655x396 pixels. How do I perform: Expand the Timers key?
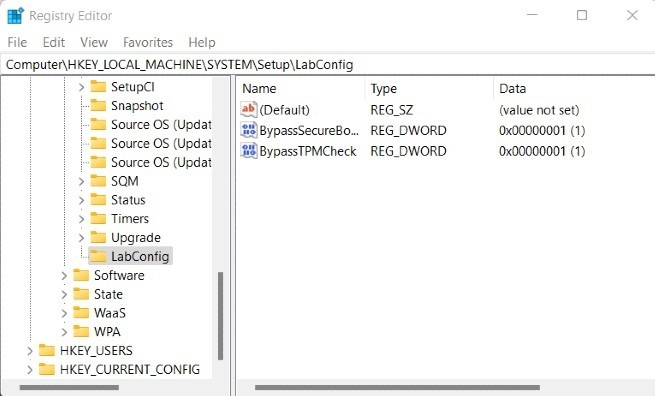[81, 219]
